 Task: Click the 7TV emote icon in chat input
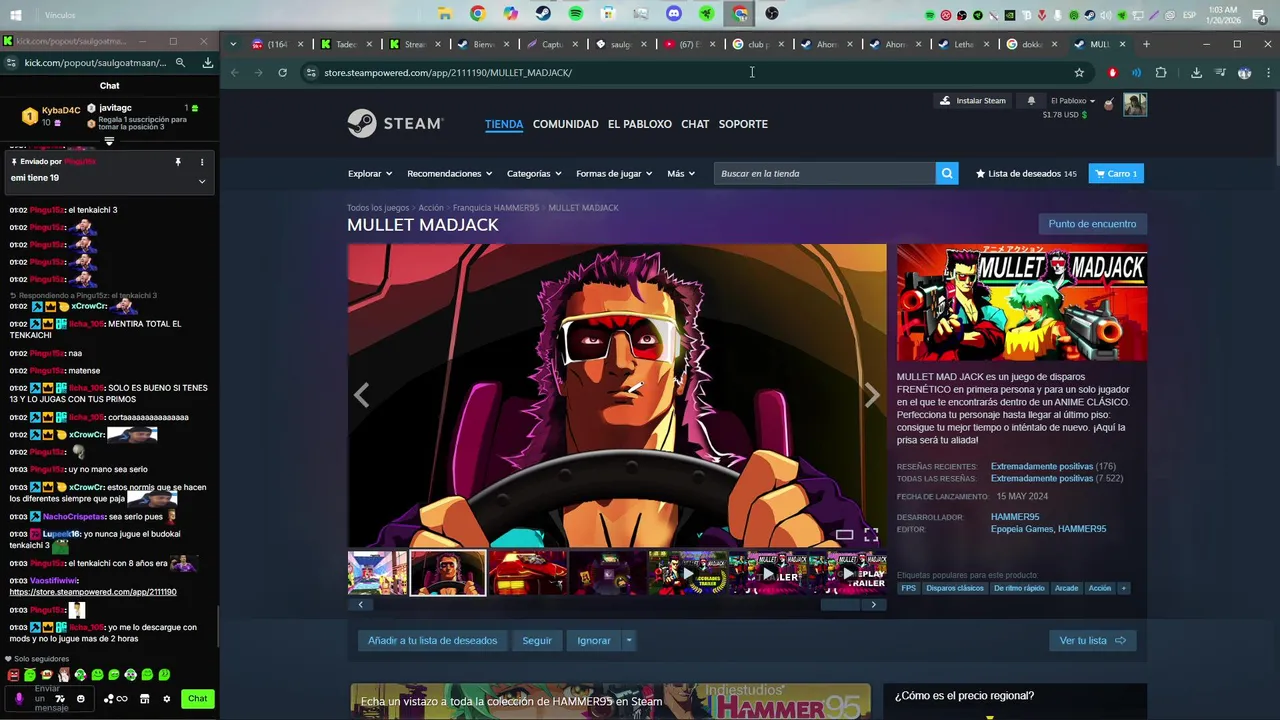coord(60,699)
